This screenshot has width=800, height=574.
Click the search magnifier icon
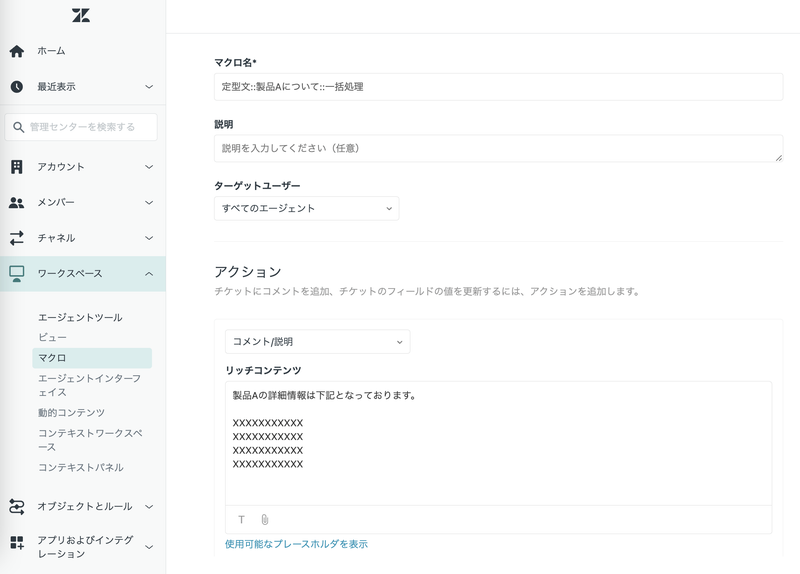[x=18, y=127]
